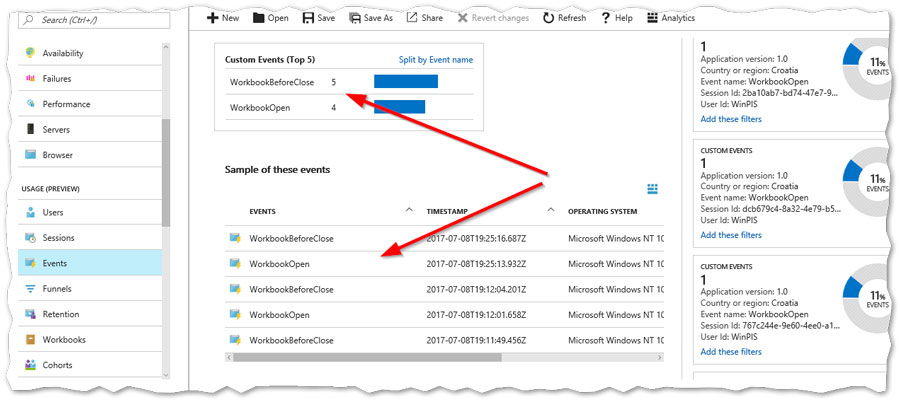This screenshot has width=900, height=401.
Task: Select the Performance icon in sidebar
Action: pyautogui.click(x=30, y=104)
